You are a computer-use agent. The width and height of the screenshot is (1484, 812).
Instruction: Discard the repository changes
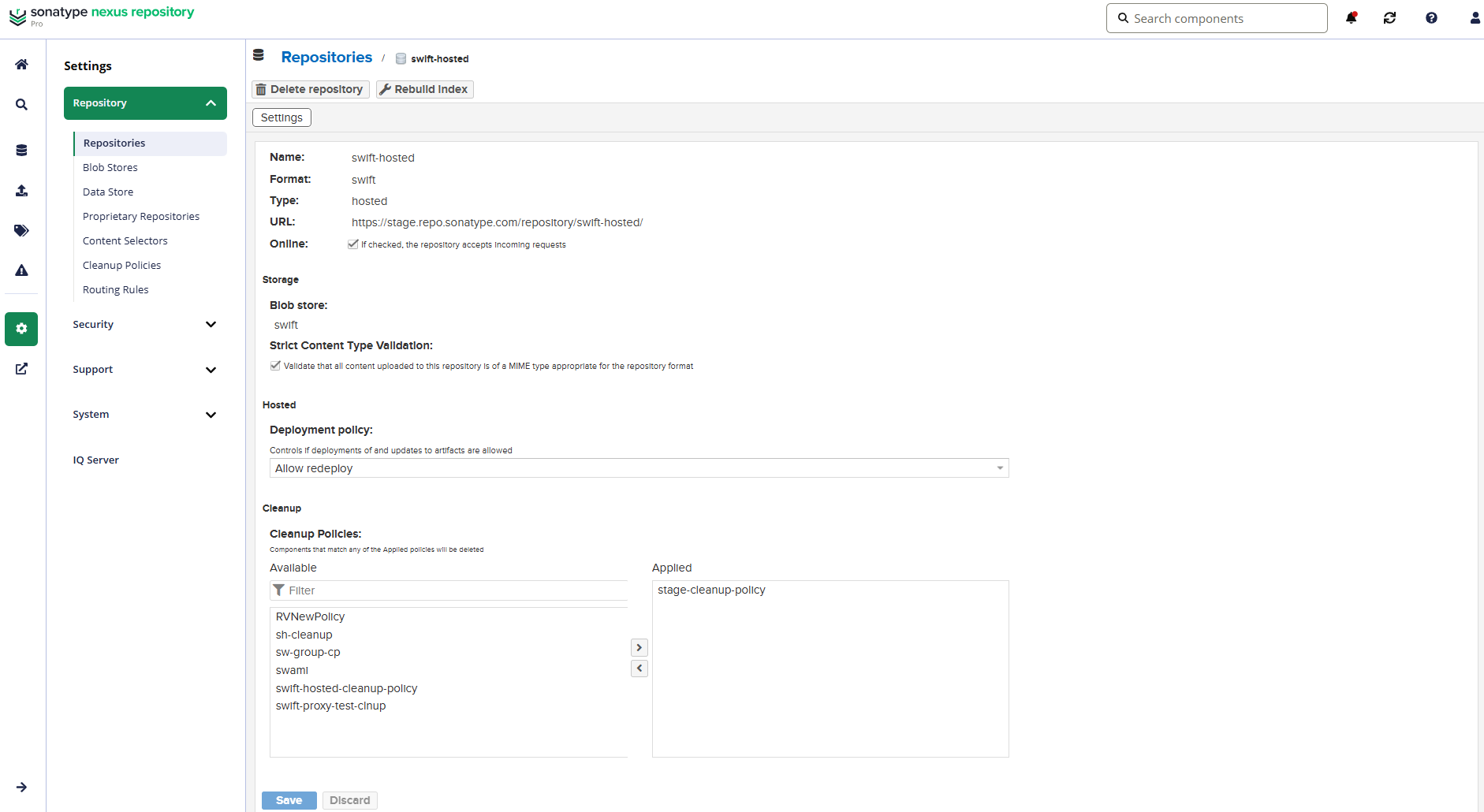pyautogui.click(x=350, y=800)
